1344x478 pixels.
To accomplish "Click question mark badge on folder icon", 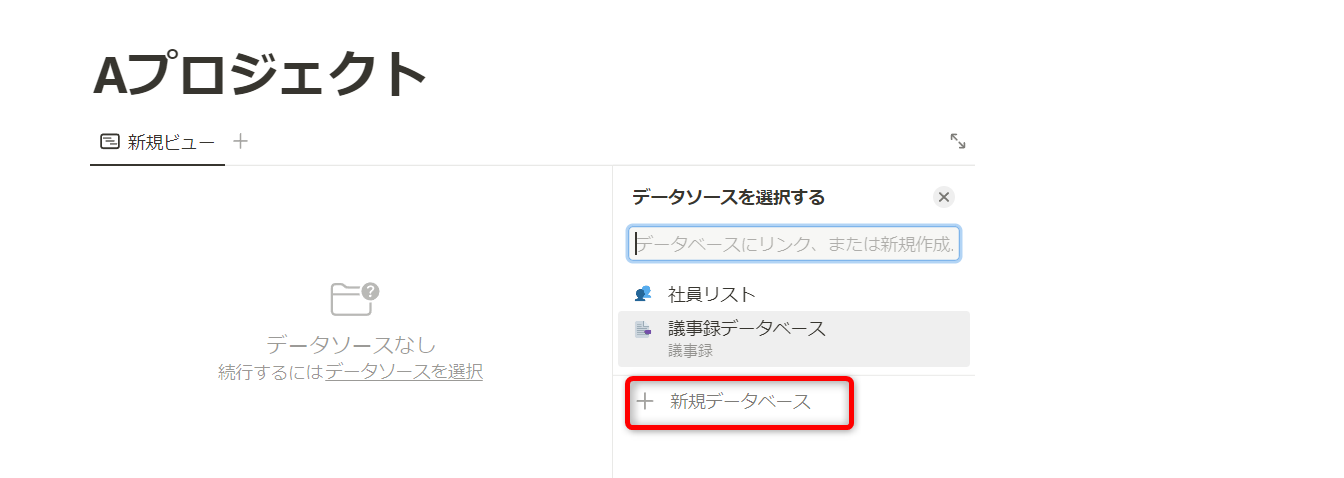I will coord(370,292).
